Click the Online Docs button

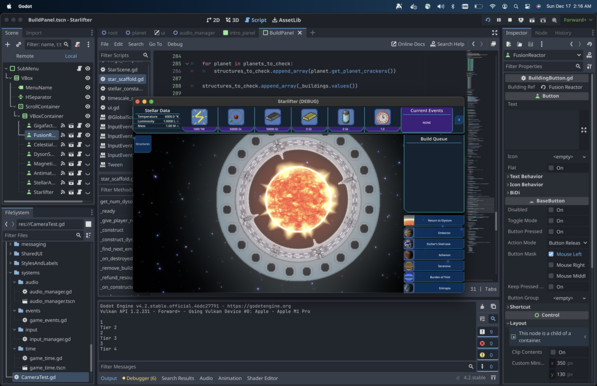[408, 44]
